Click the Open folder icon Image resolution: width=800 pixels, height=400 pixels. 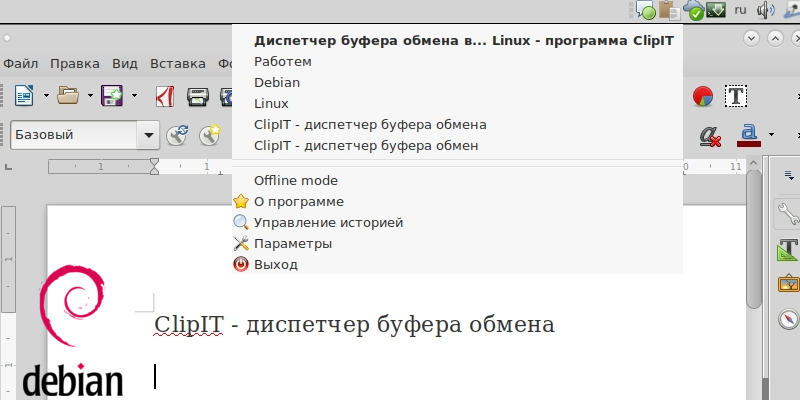click(68, 95)
